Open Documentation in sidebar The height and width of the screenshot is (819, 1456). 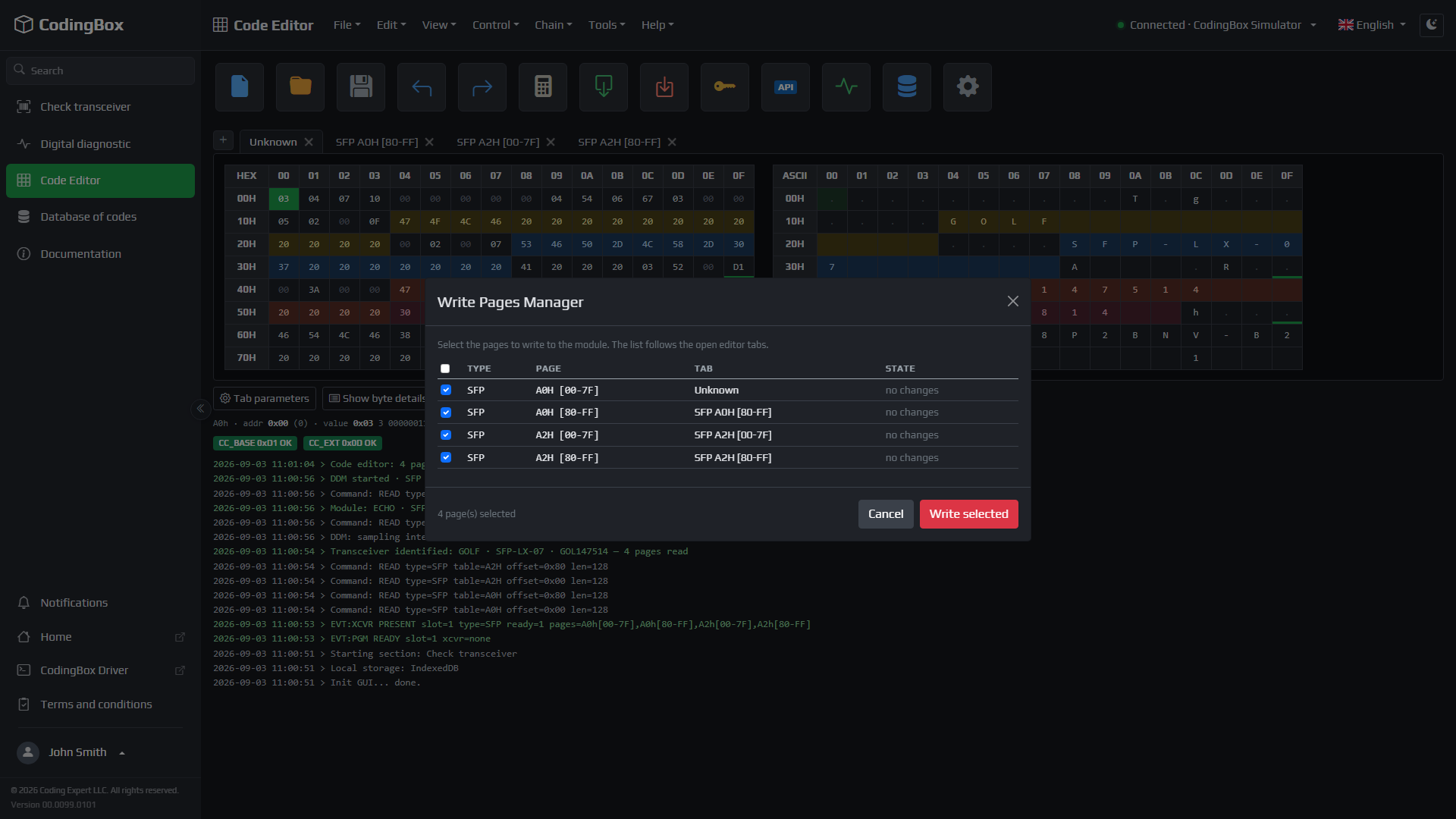click(100, 254)
